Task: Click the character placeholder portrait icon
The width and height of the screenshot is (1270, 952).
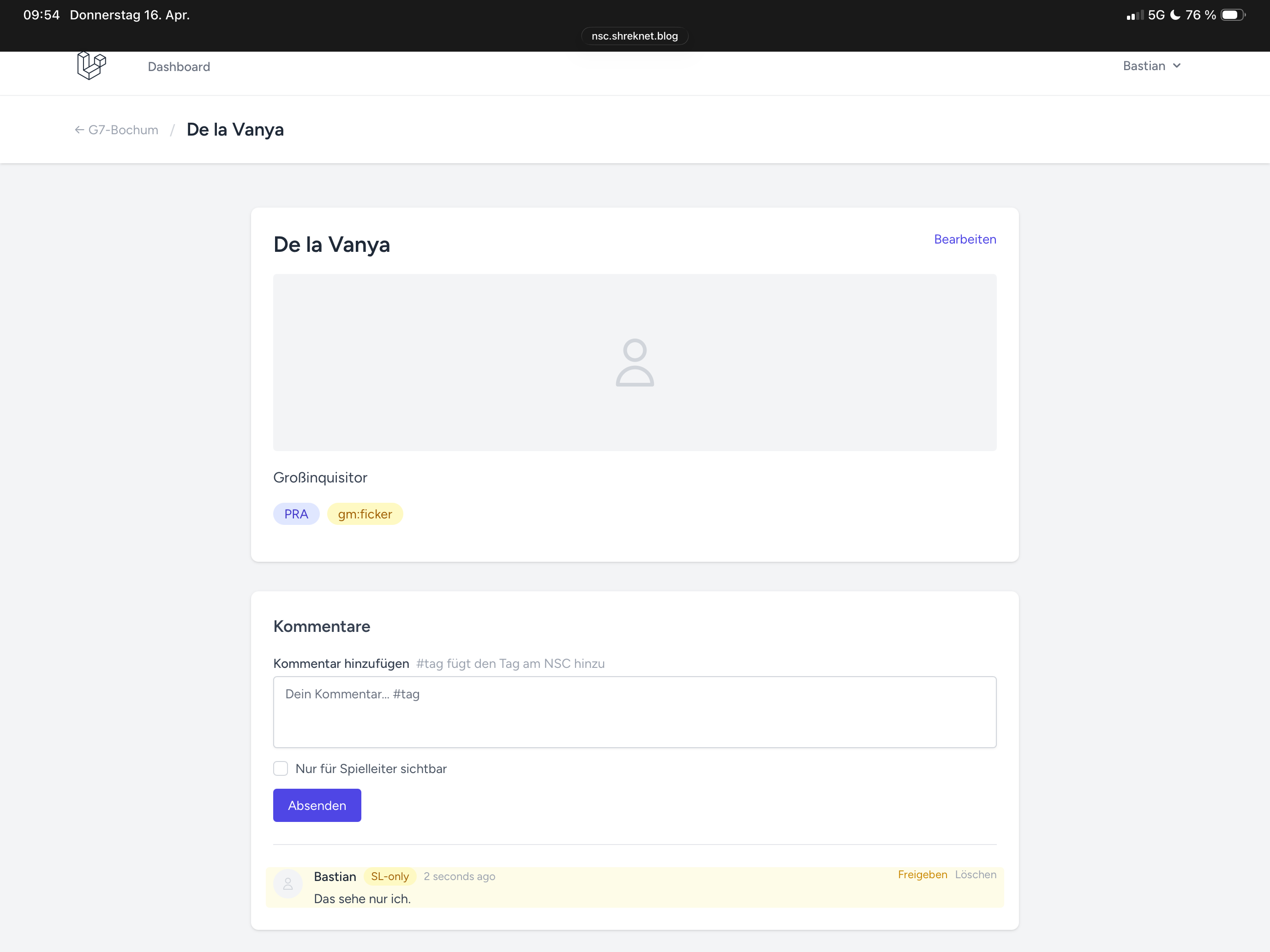Action: coord(635,362)
